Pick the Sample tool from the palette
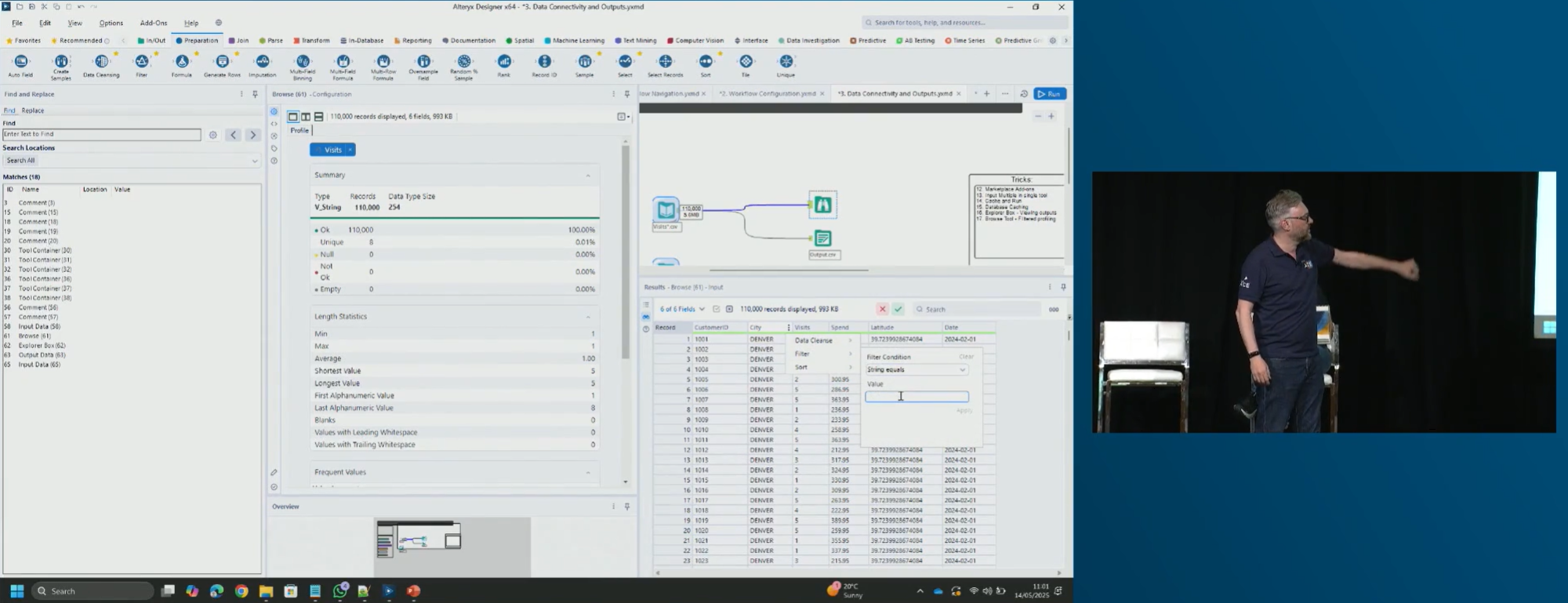The height and width of the screenshot is (603, 1568). (x=585, y=65)
